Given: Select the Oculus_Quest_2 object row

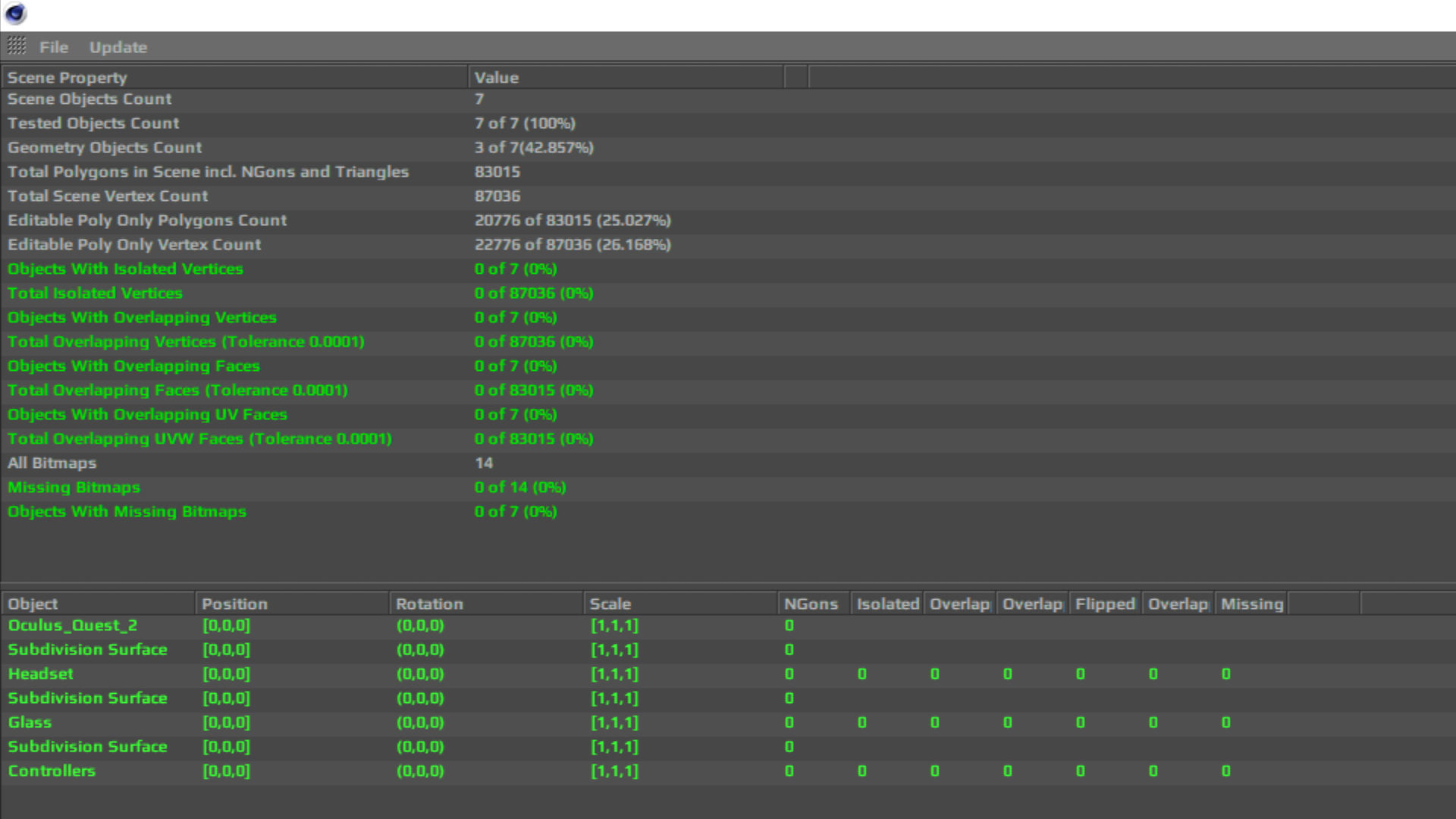Looking at the screenshot, I should [73, 626].
